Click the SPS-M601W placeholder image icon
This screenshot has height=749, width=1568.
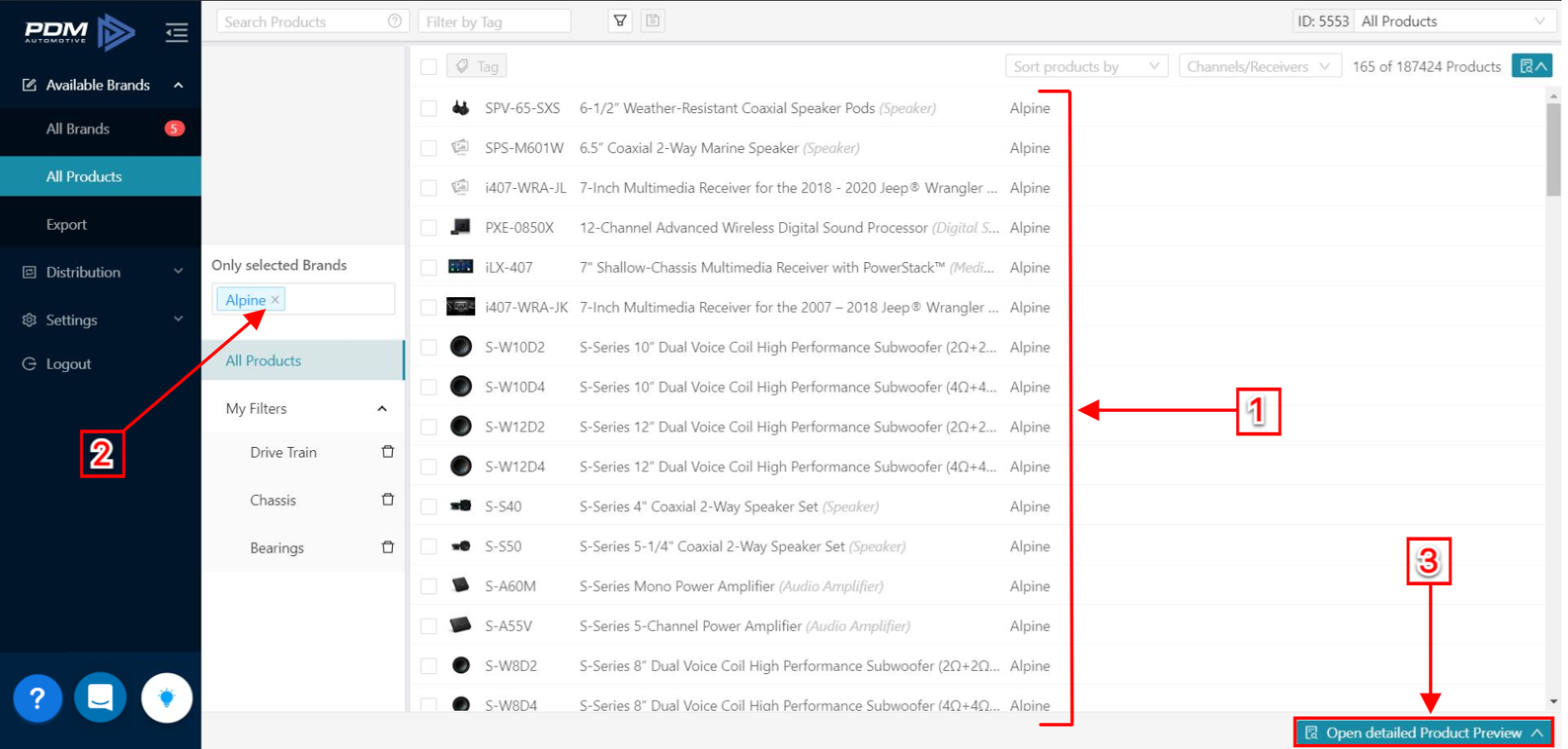point(460,147)
